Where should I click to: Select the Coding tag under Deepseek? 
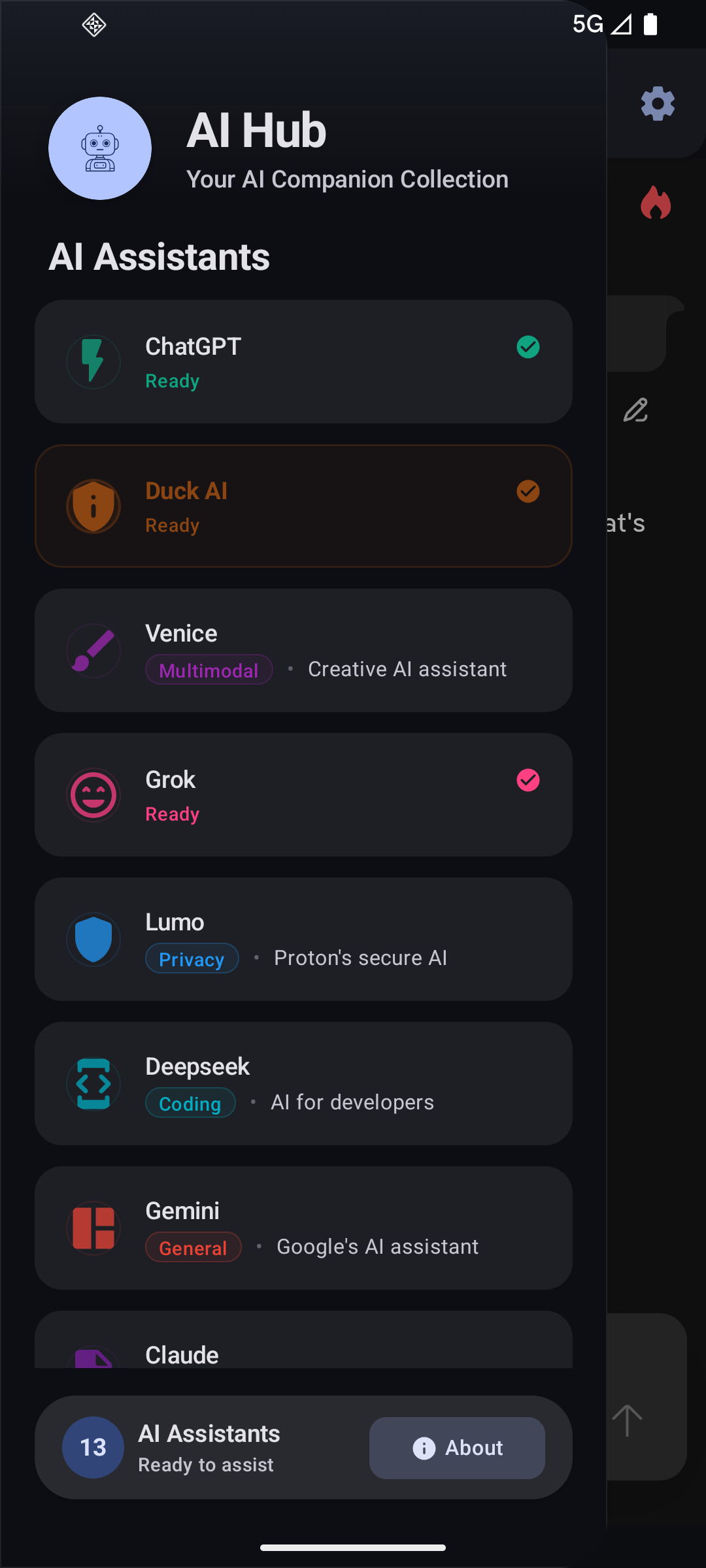(190, 1103)
